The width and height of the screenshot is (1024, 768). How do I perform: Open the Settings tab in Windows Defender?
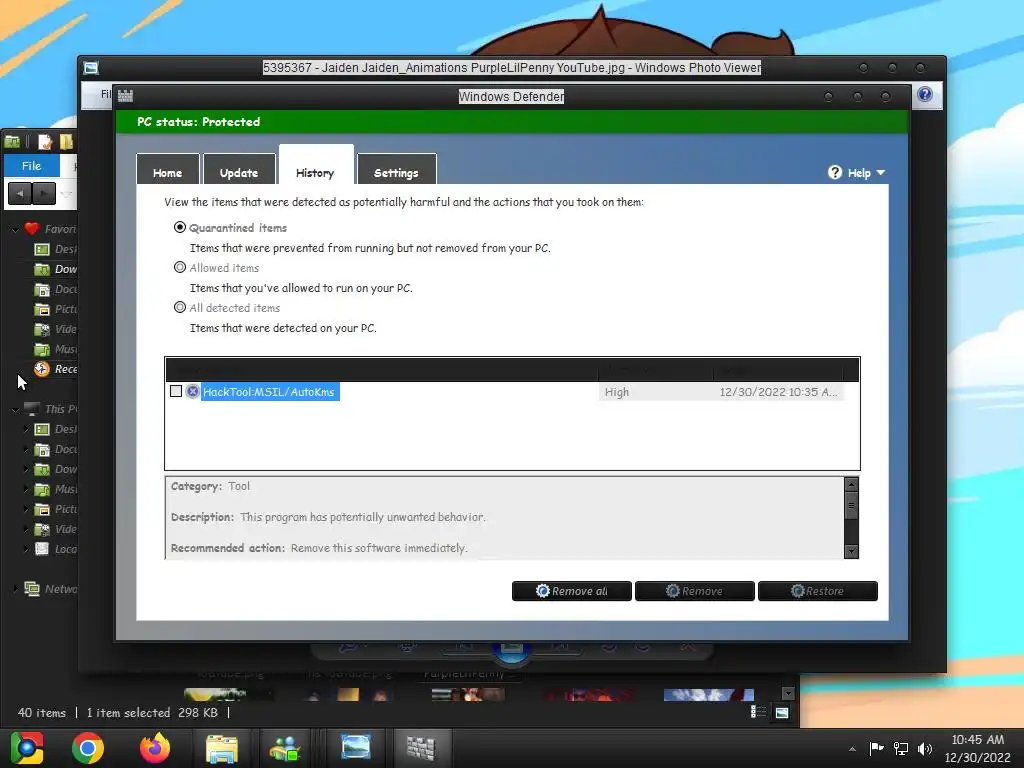pyautogui.click(x=396, y=171)
